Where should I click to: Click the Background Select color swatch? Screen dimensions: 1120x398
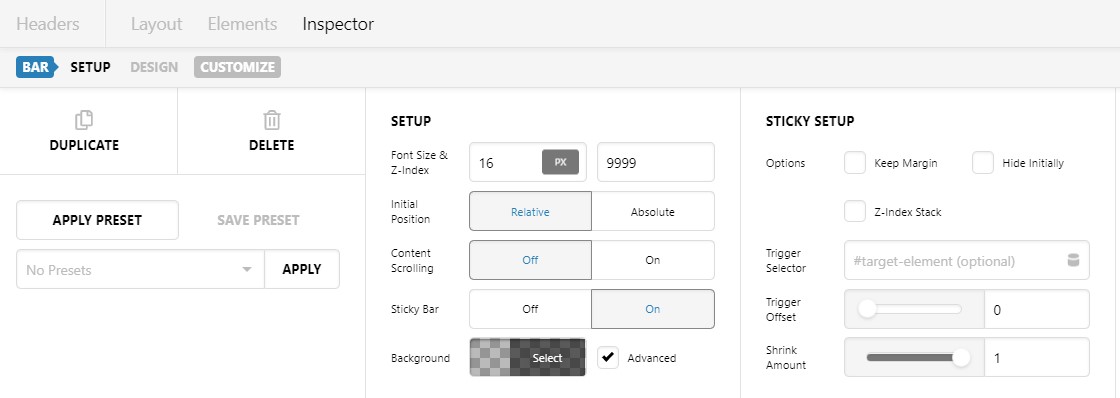(528, 357)
